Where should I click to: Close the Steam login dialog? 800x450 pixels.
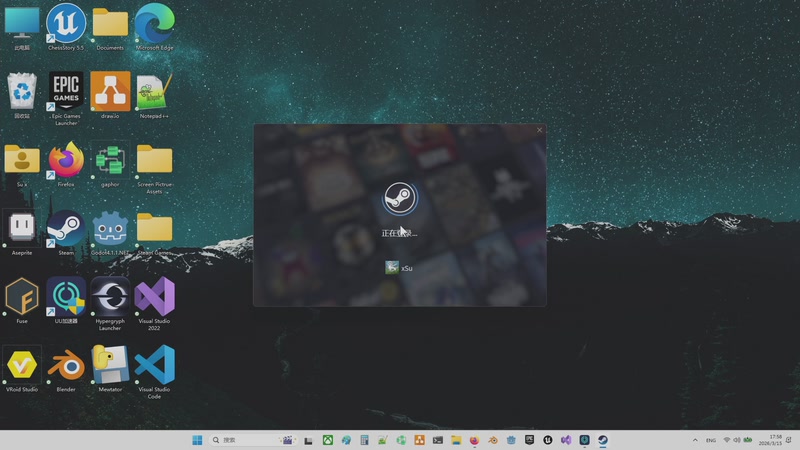click(x=539, y=130)
